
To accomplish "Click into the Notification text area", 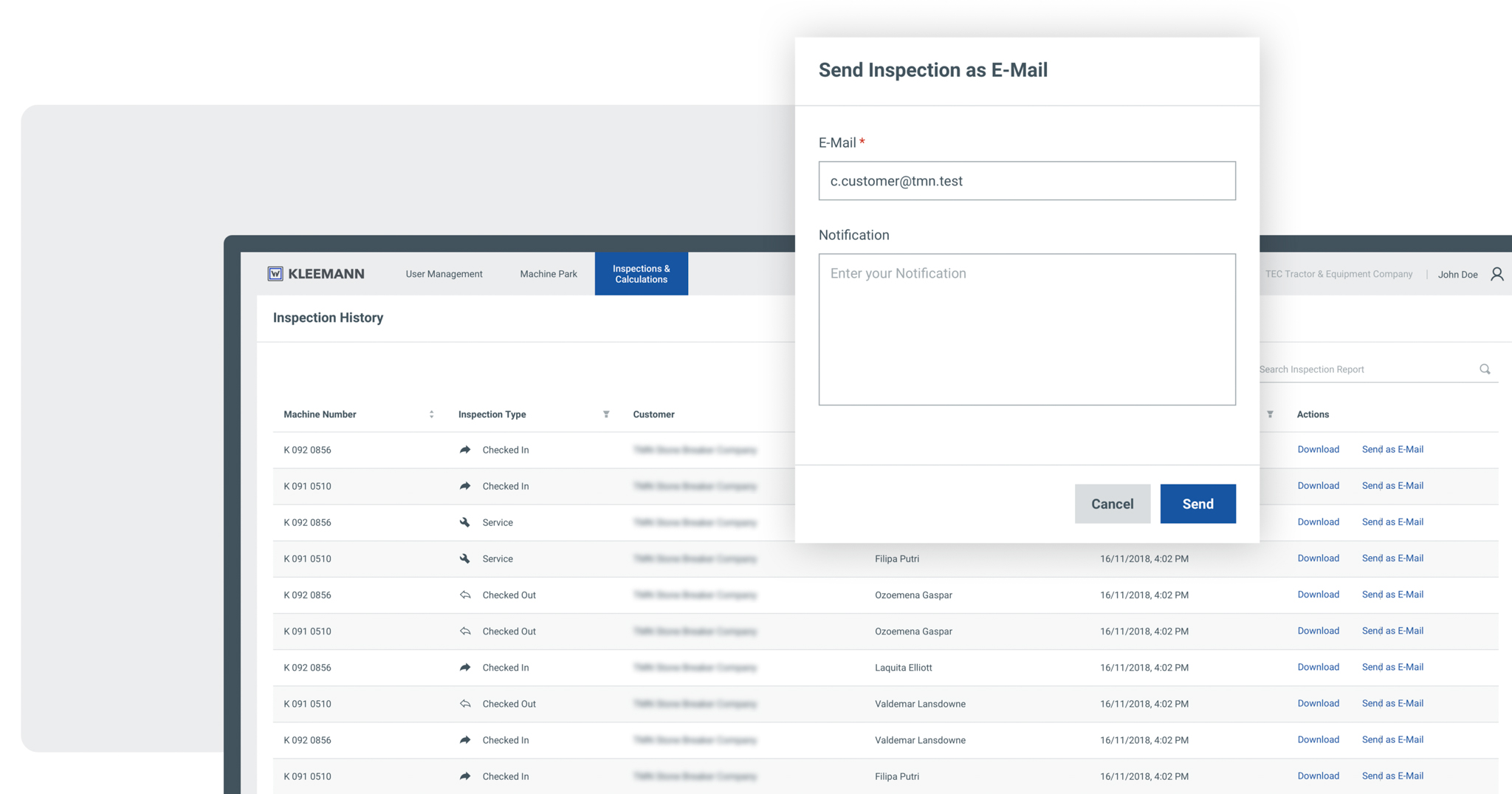I will click(x=1026, y=329).
